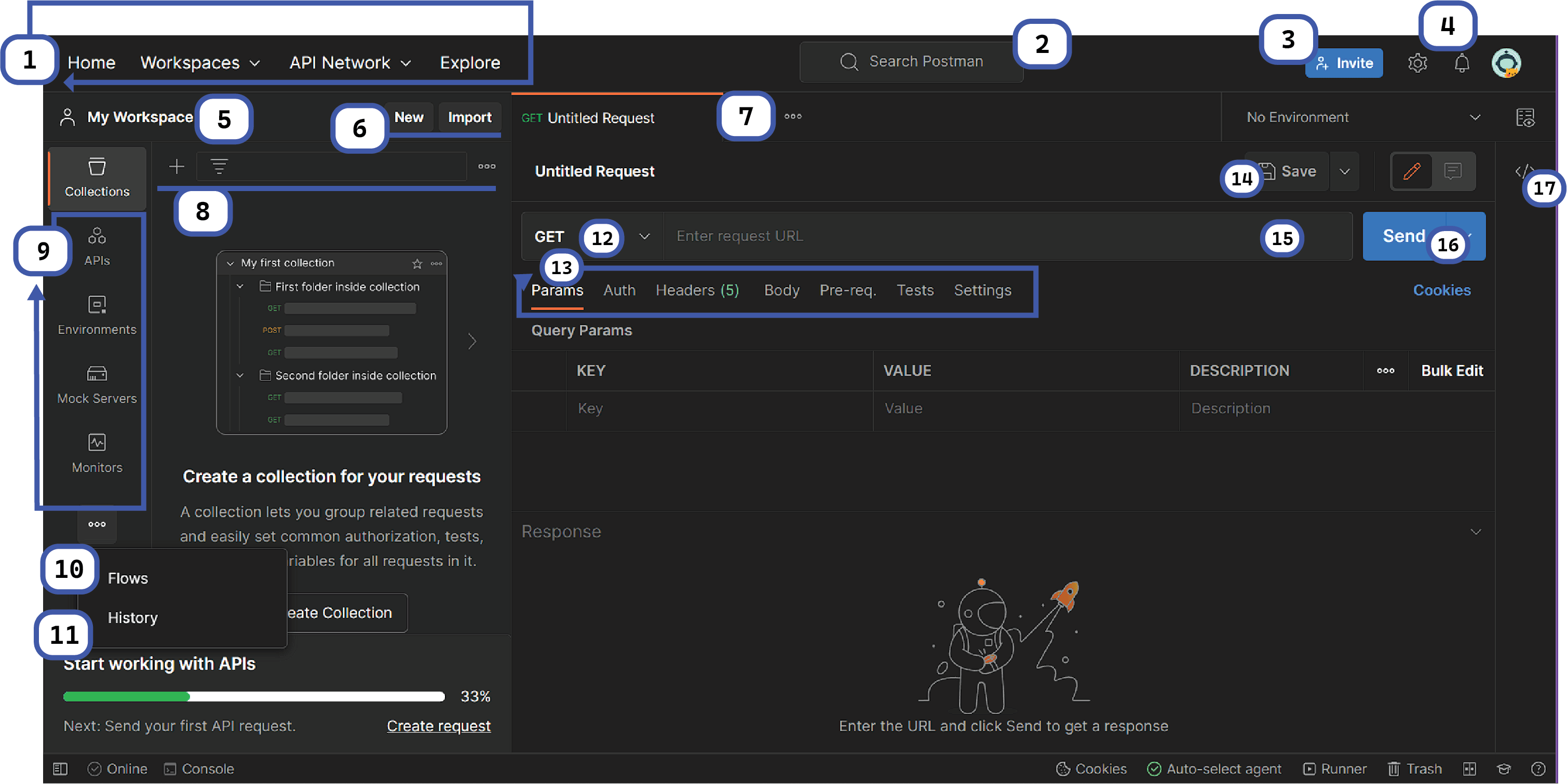Image resolution: width=1567 pixels, height=784 pixels.
Task: Open the user avatar menu
Action: point(1506,63)
